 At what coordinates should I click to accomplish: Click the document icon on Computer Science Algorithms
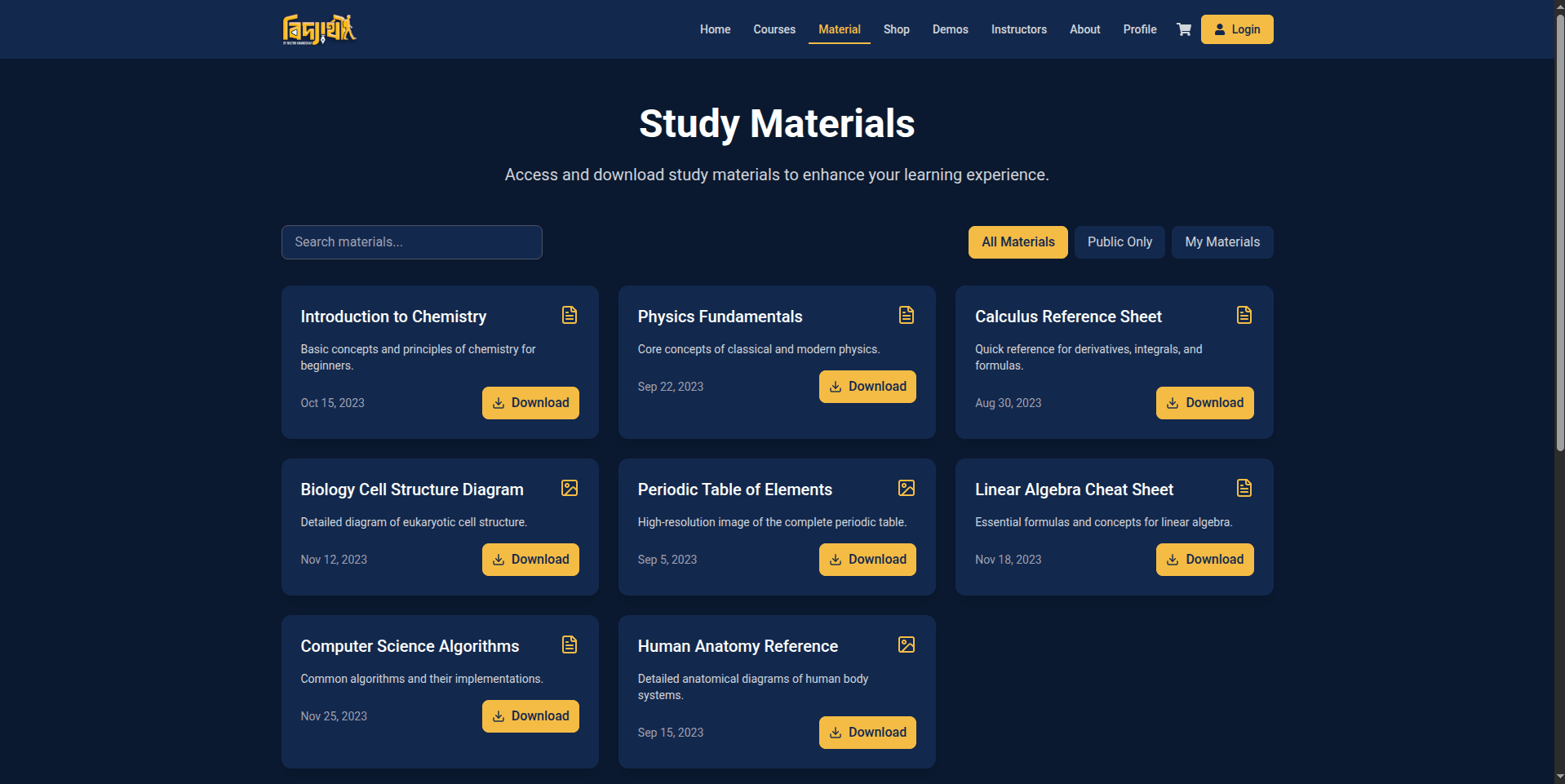tap(570, 644)
